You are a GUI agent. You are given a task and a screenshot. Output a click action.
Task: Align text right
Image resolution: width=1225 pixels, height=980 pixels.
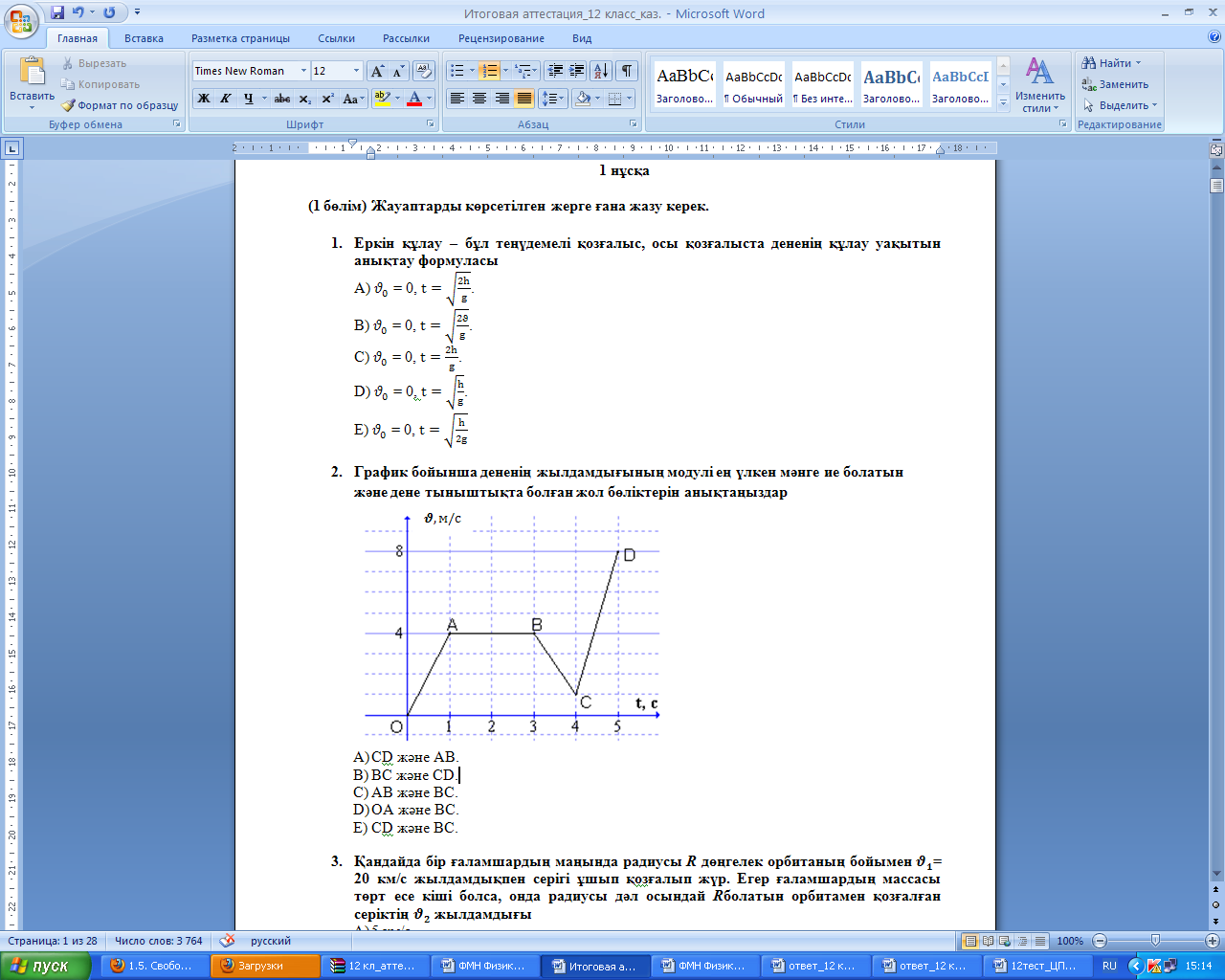(x=501, y=99)
